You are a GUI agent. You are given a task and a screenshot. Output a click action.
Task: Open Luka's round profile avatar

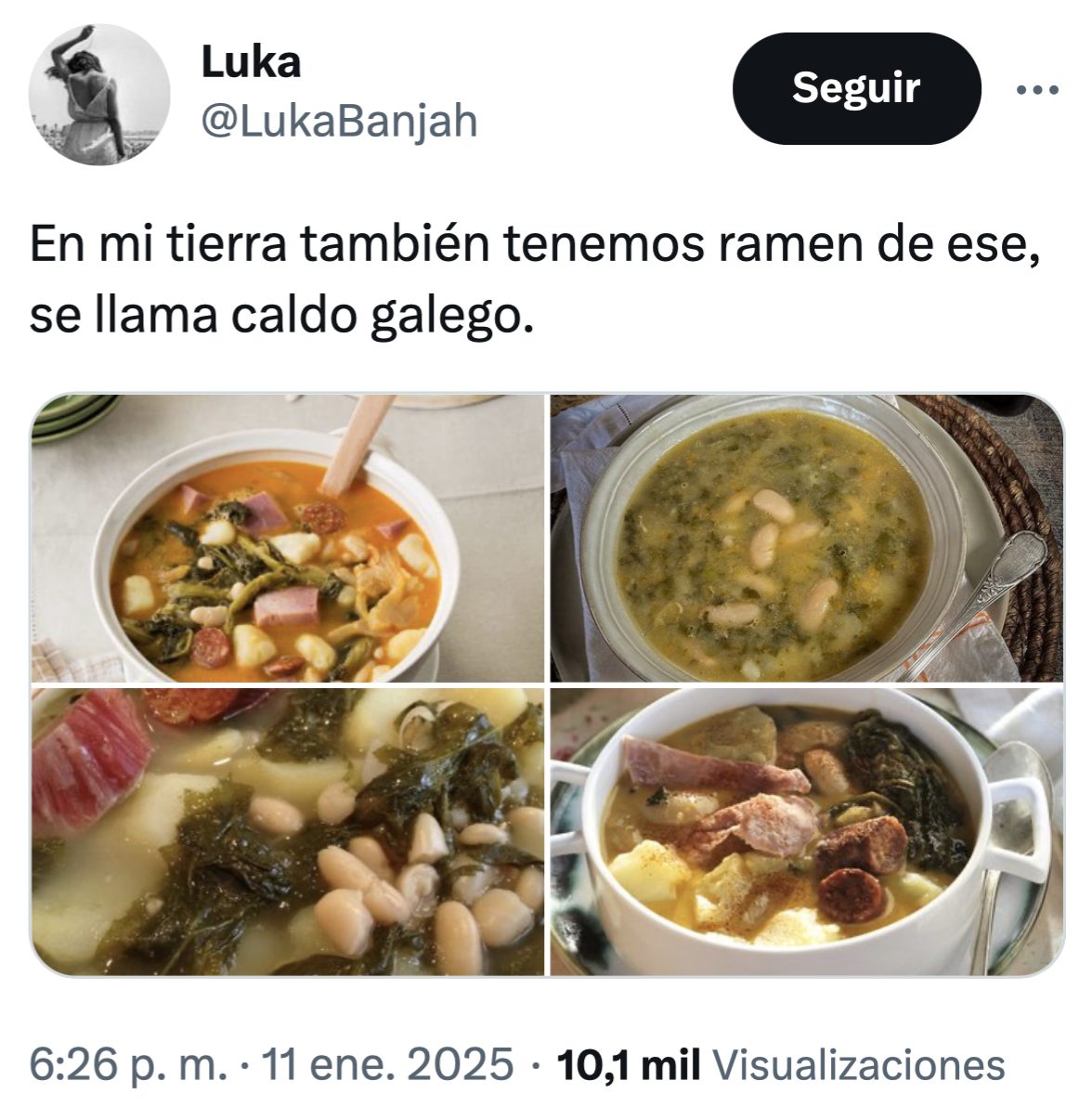point(99,95)
